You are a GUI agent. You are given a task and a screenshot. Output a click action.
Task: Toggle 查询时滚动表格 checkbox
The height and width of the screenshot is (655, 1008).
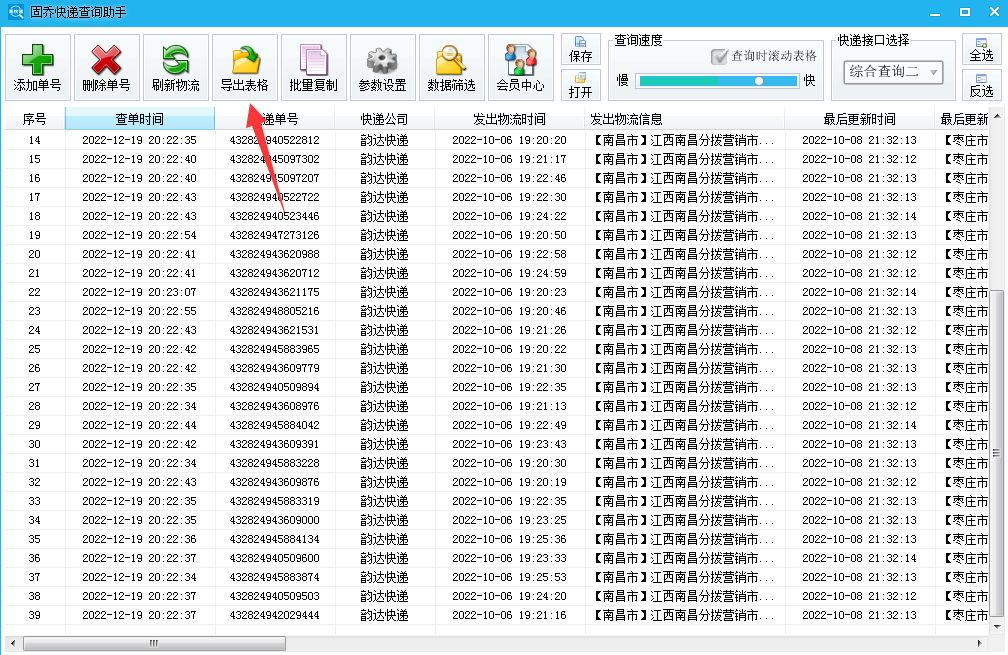[719, 57]
